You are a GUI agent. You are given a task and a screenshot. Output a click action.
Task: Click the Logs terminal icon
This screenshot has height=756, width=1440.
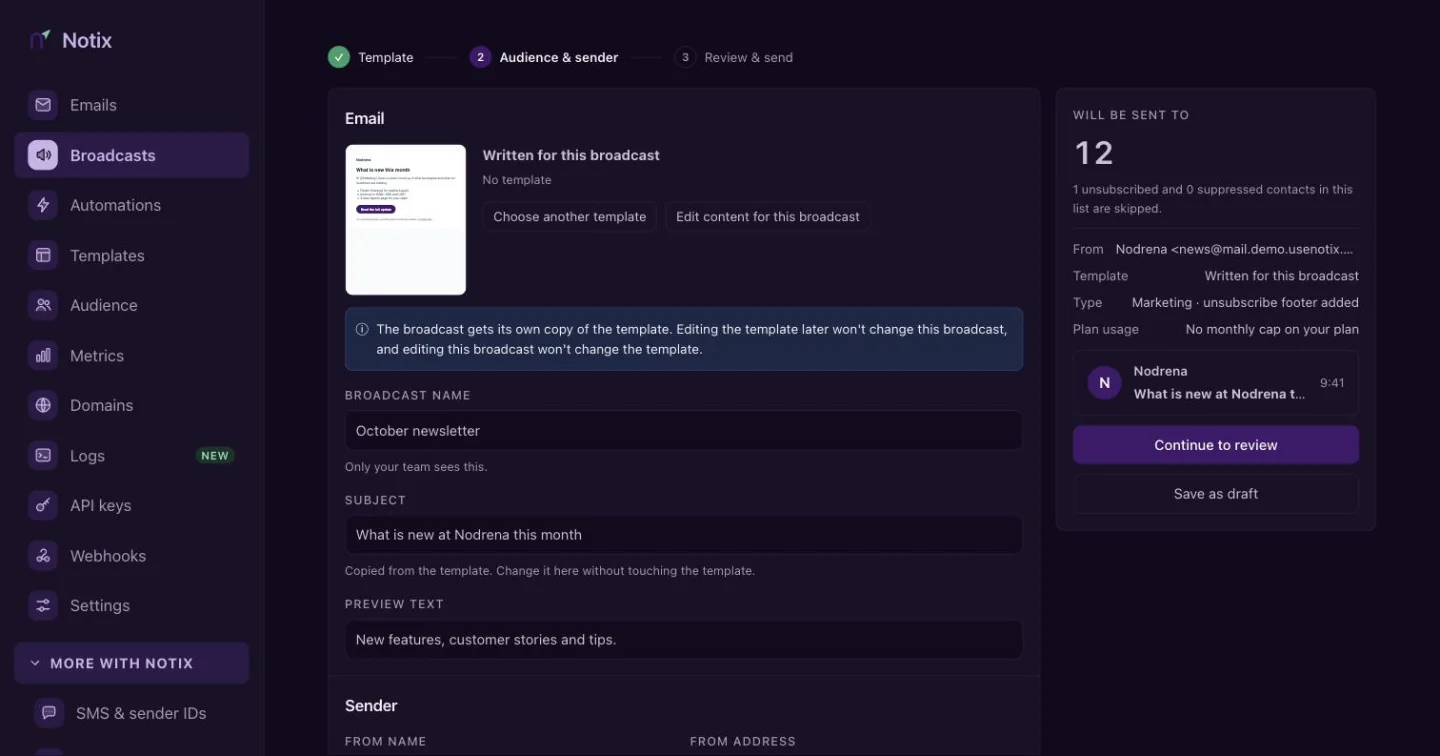[x=43, y=455]
